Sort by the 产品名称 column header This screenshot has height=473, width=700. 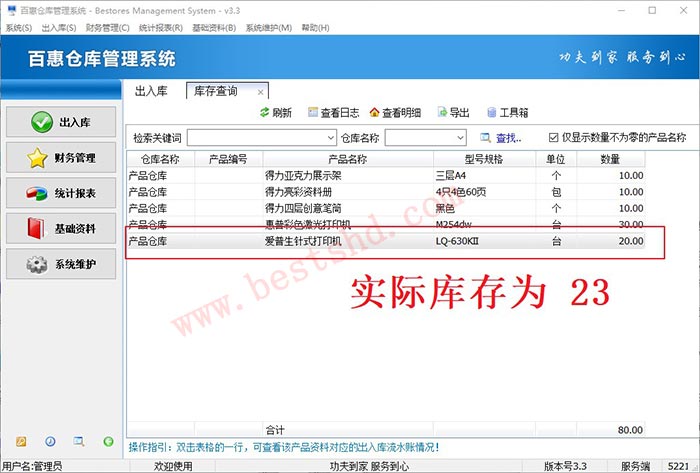pos(348,159)
